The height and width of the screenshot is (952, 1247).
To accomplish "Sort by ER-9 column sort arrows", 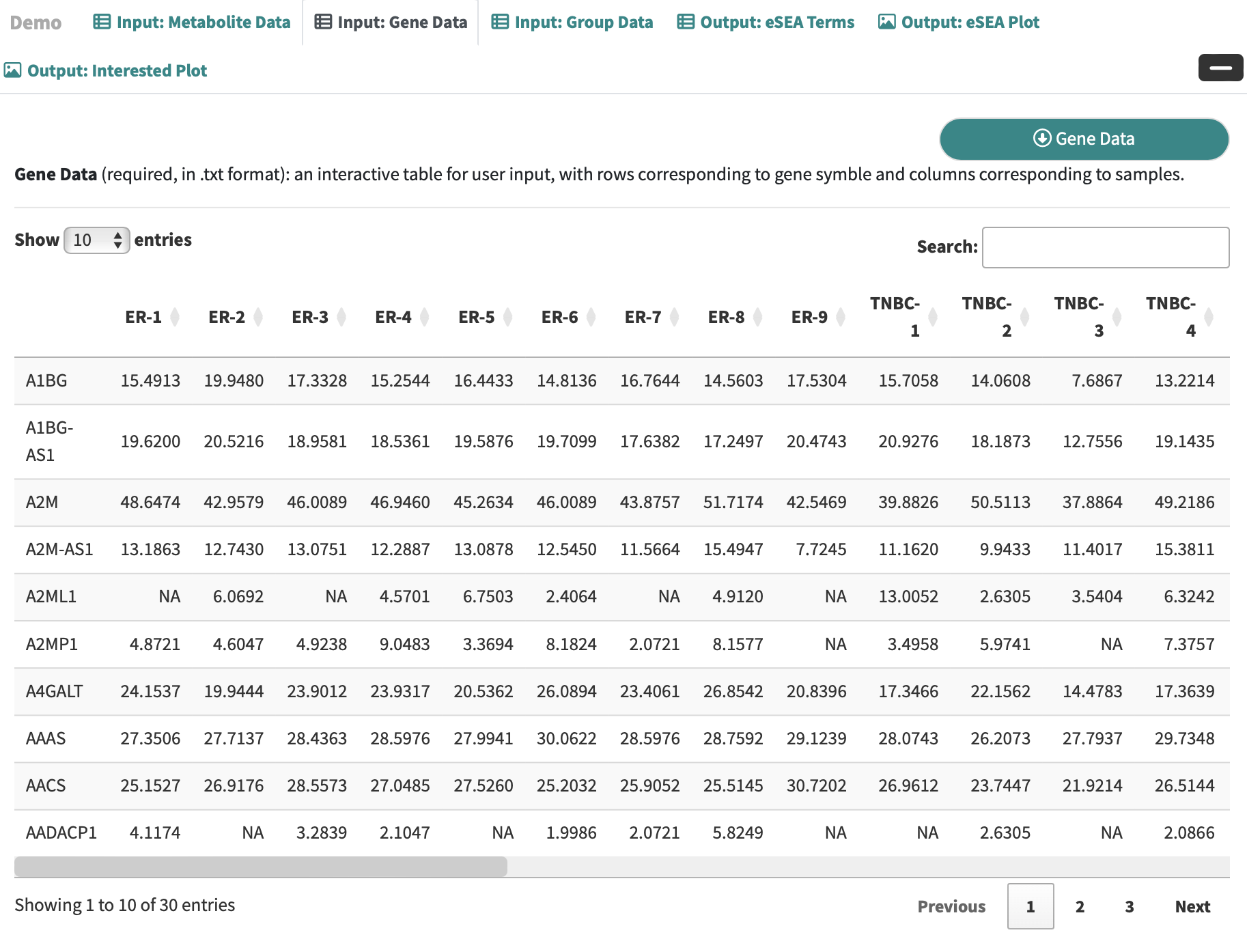I will pos(841,317).
